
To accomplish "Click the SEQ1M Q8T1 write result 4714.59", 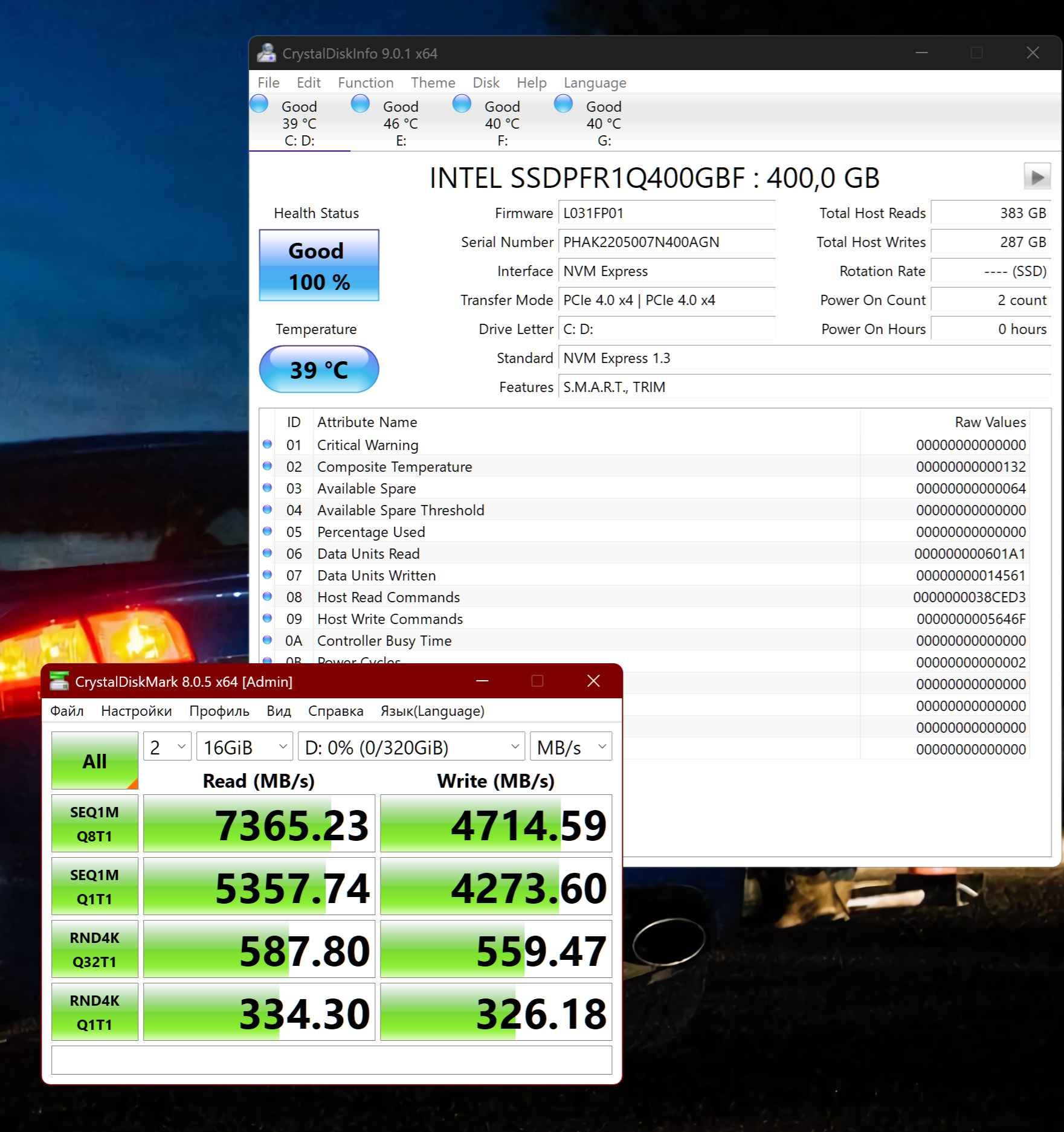I will point(496,823).
